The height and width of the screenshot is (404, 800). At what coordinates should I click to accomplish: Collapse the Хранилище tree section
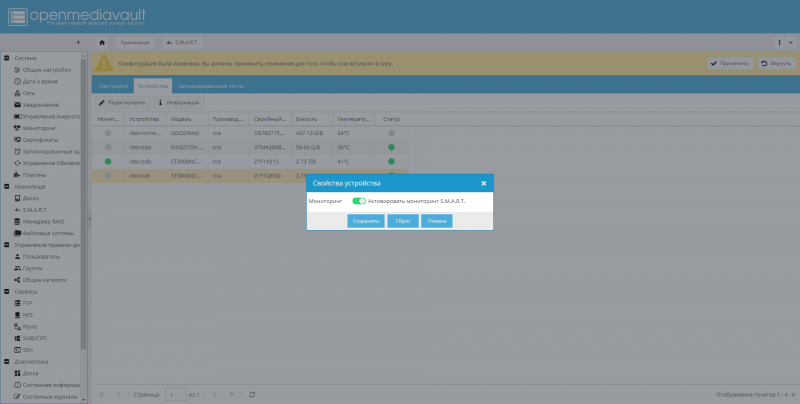[7, 187]
